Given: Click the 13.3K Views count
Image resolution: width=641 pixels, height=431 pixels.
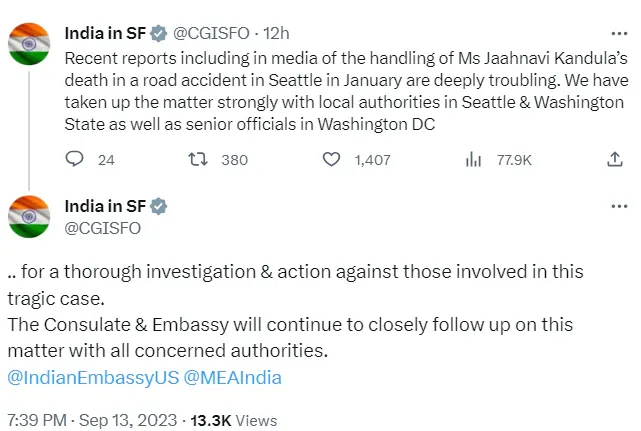Looking at the screenshot, I should tap(234, 420).
